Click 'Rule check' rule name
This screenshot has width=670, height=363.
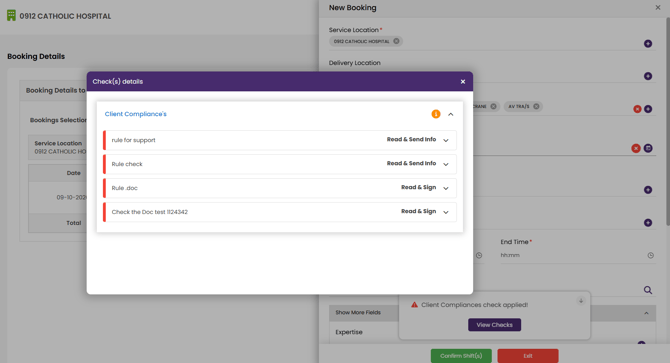(x=127, y=164)
